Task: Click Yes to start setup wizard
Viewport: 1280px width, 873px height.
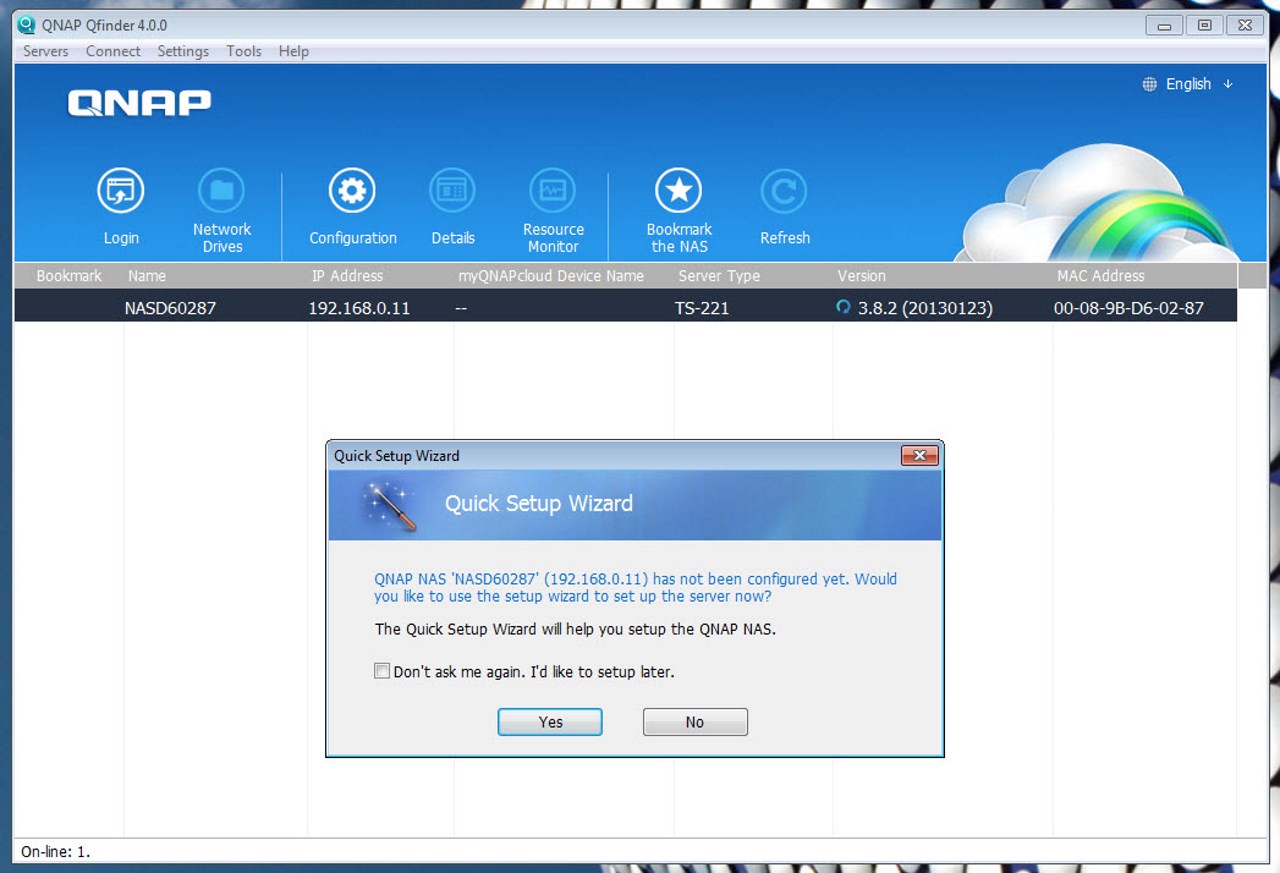Action: click(550, 722)
